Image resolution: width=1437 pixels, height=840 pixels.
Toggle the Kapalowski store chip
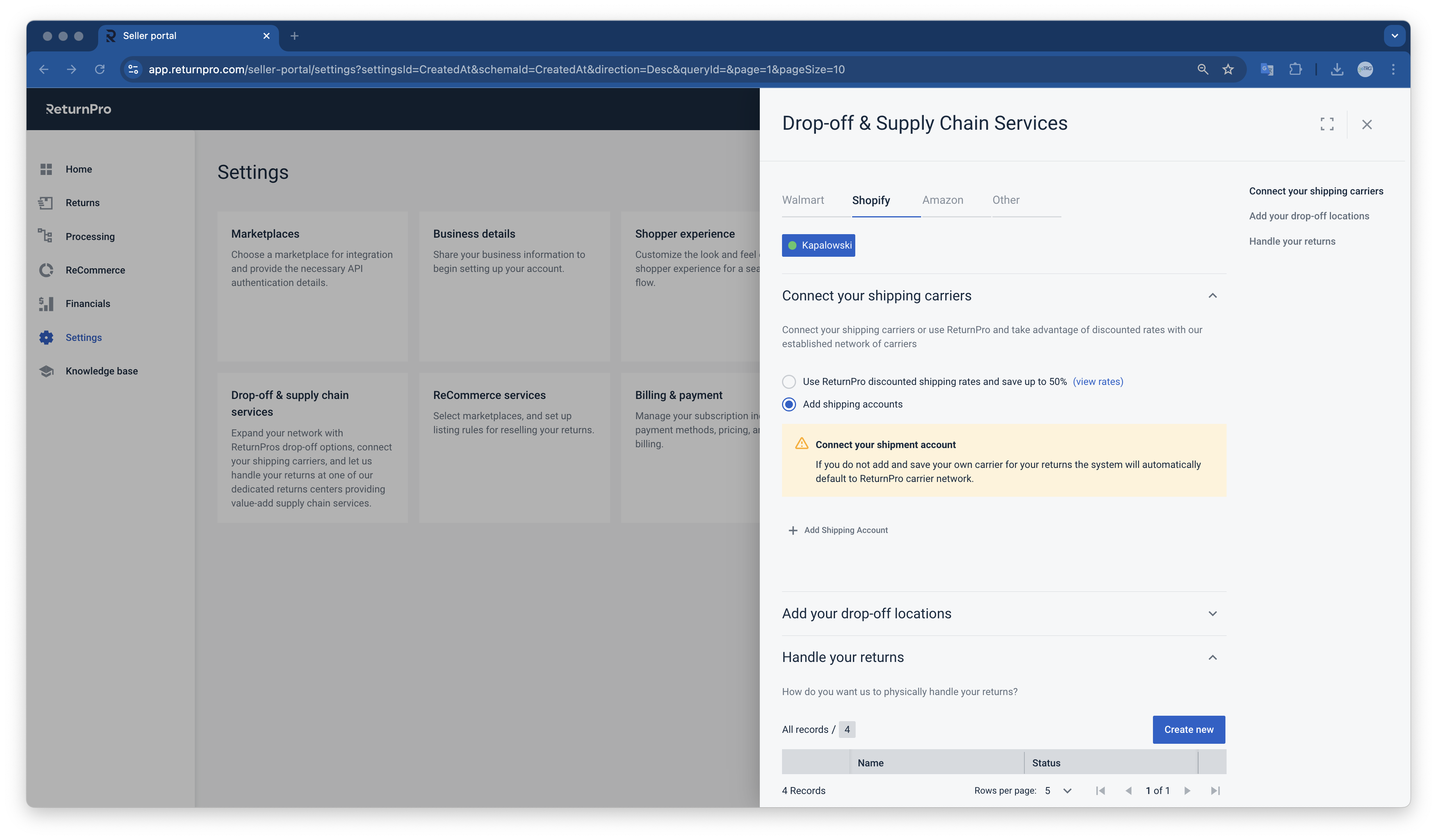pyautogui.click(x=818, y=245)
